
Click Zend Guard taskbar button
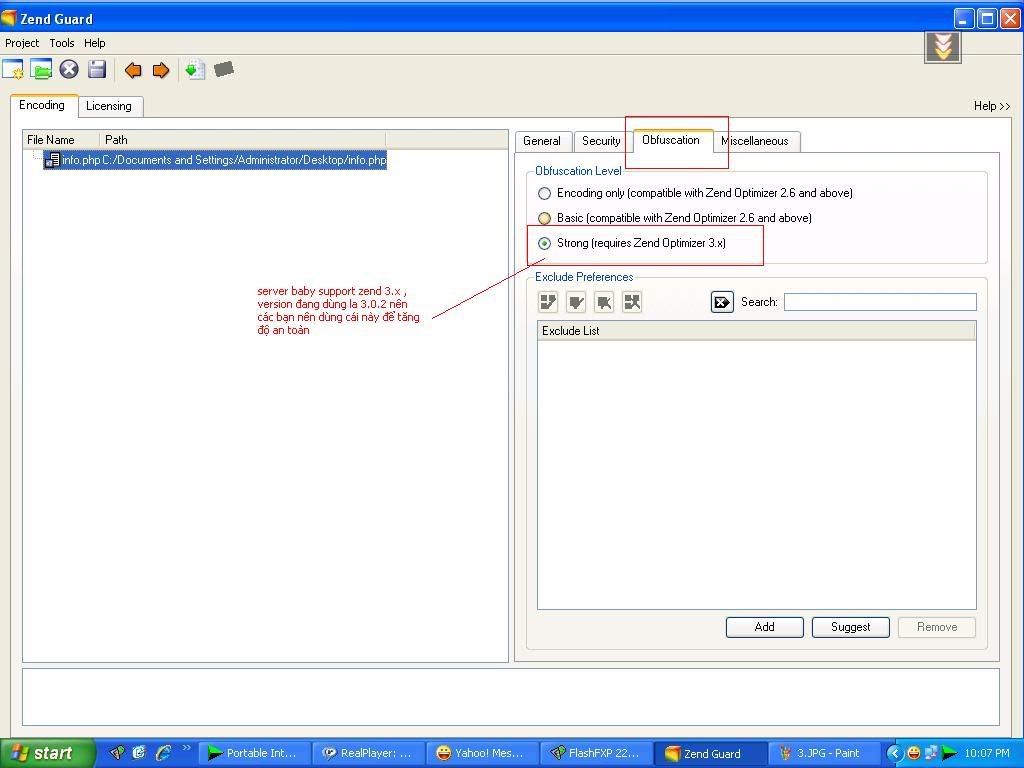coord(711,753)
